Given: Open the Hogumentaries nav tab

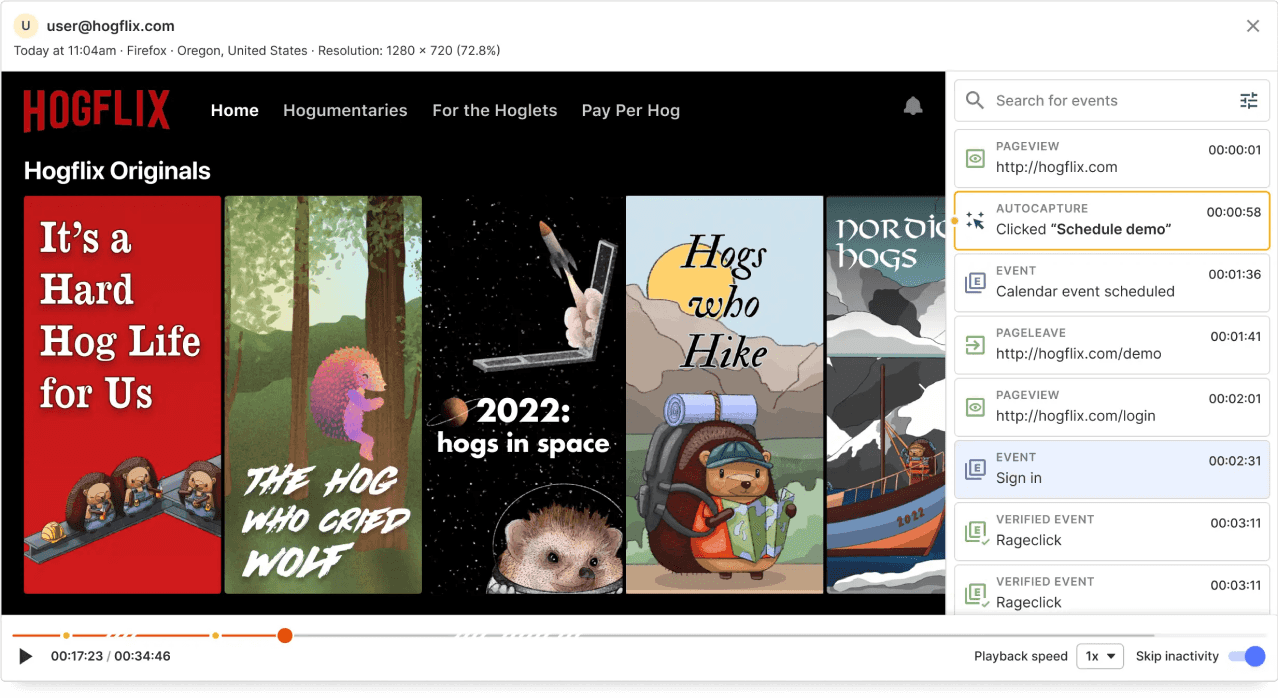Looking at the screenshot, I should (345, 110).
